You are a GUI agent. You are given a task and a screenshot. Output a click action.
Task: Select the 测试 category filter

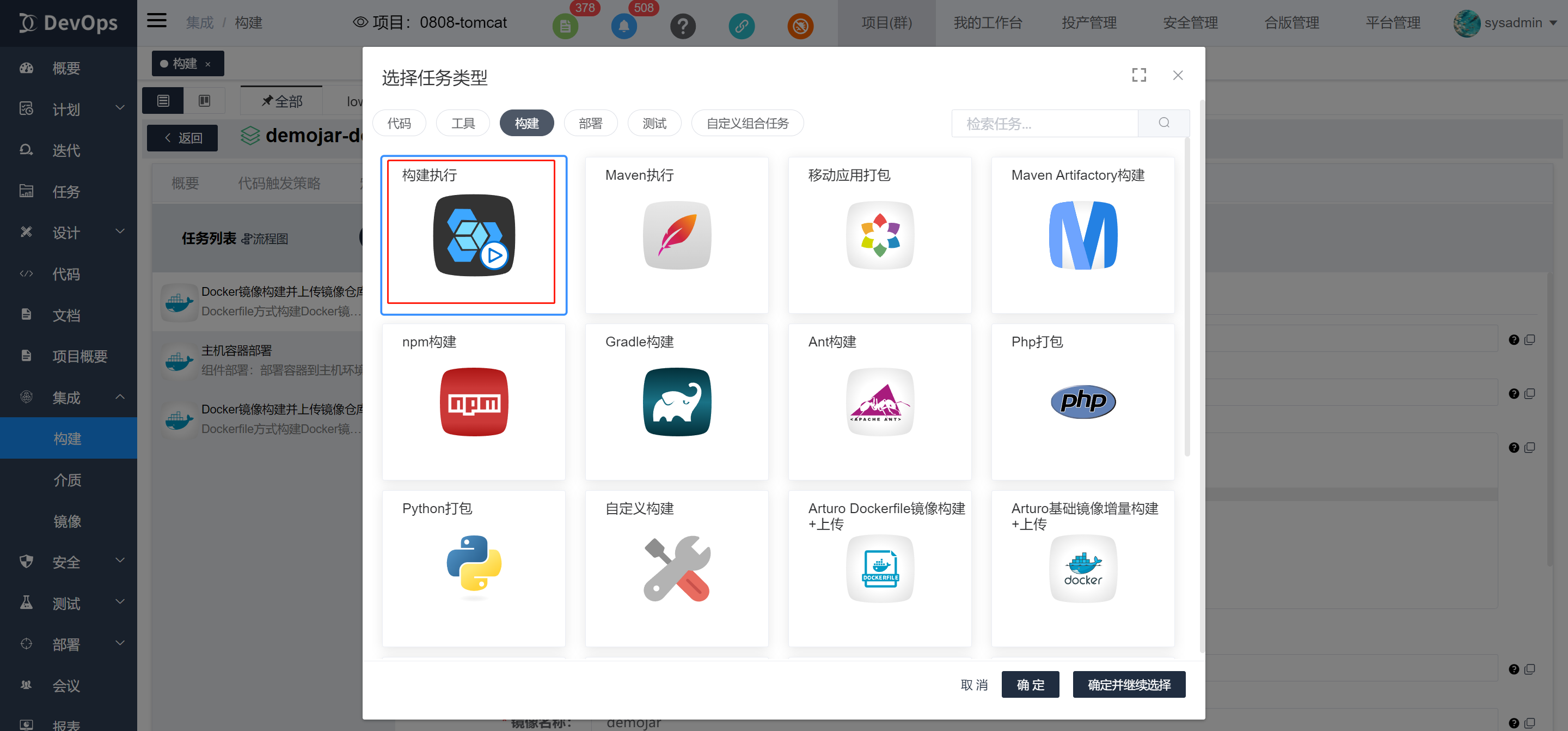654,123
